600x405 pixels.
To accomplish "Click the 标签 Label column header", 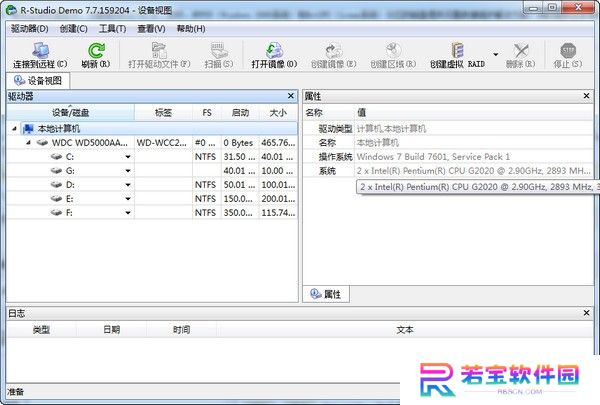I will pos(163,113).
